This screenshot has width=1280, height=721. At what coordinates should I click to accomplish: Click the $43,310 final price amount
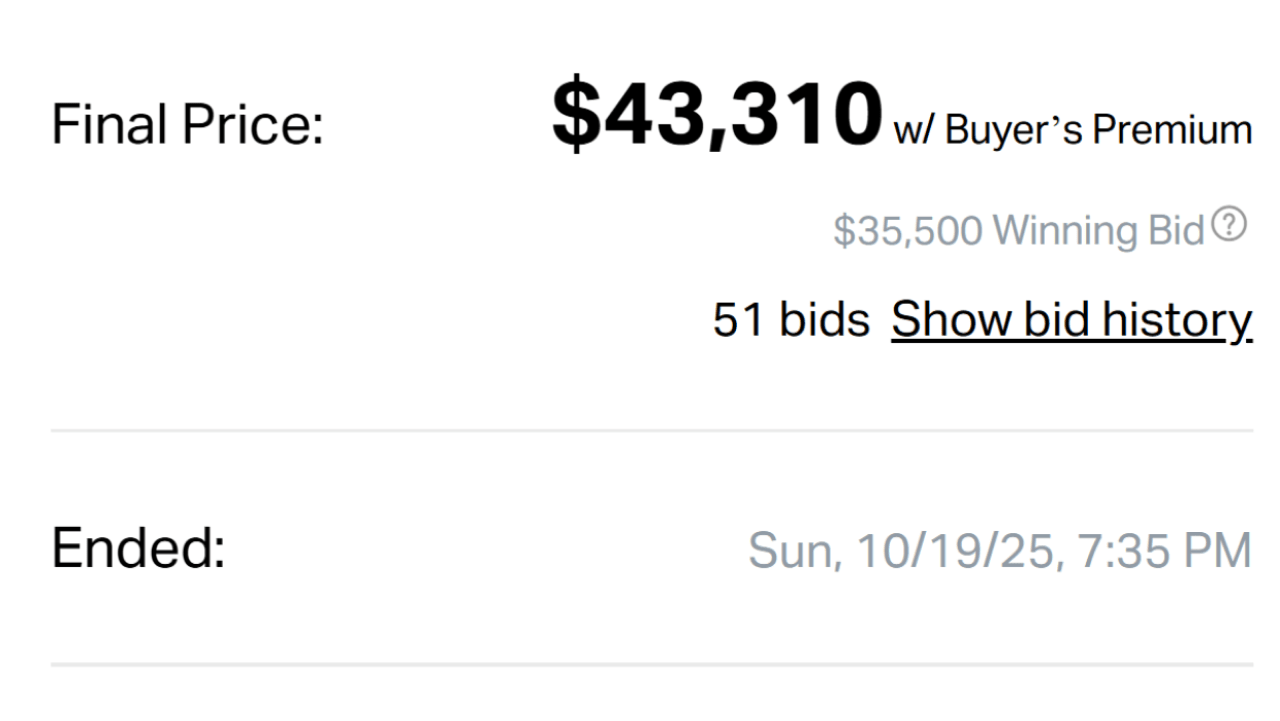click(x=717, y=115)
